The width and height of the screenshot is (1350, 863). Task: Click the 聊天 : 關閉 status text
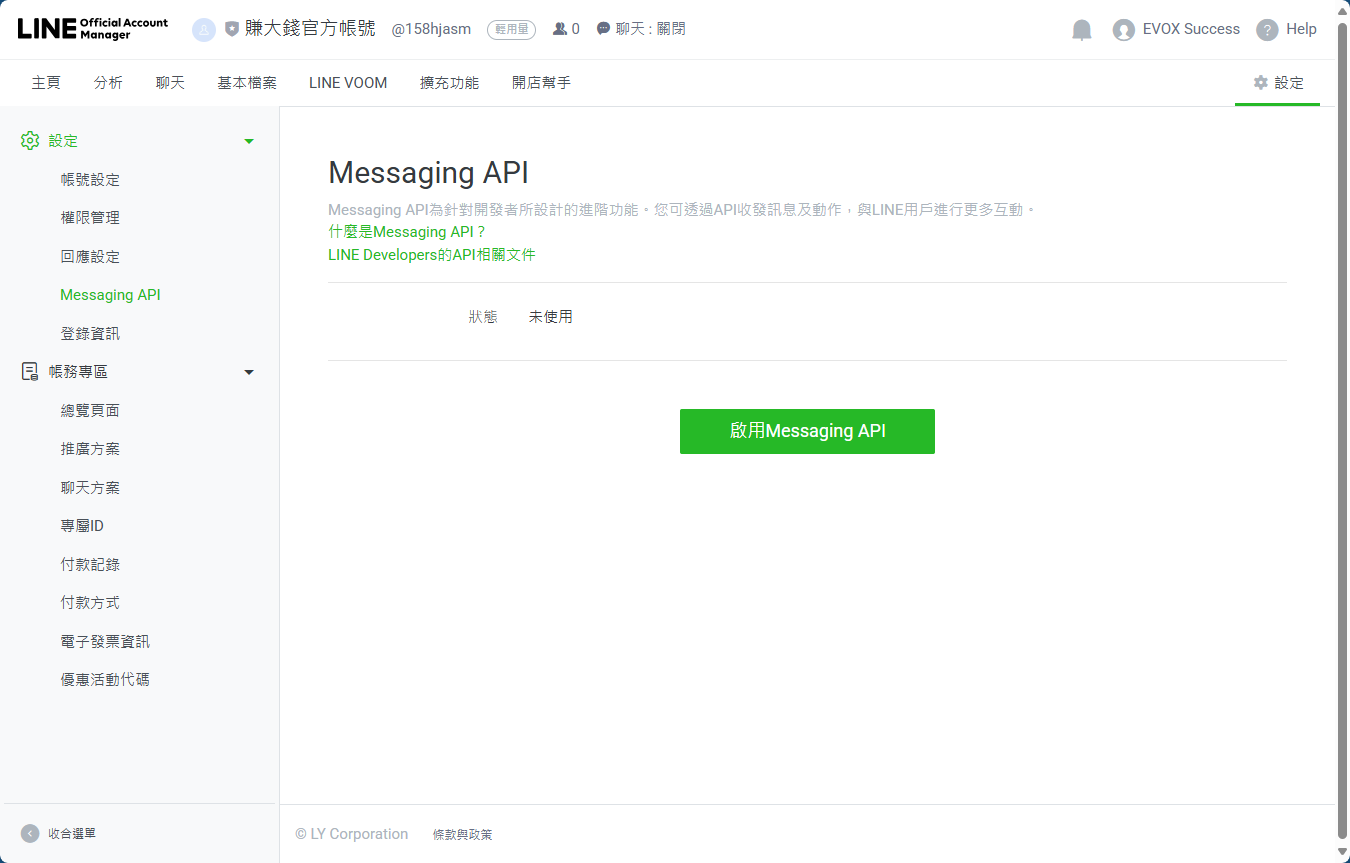tap(650, 29)
